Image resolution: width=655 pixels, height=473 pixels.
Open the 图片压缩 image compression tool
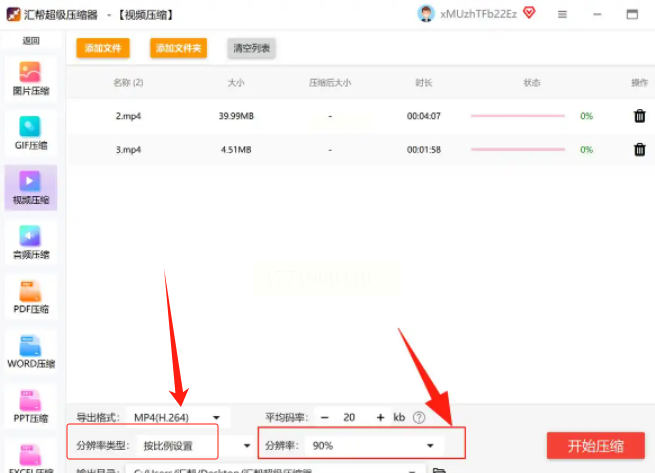pyautogui.click(x=30, y=79)
